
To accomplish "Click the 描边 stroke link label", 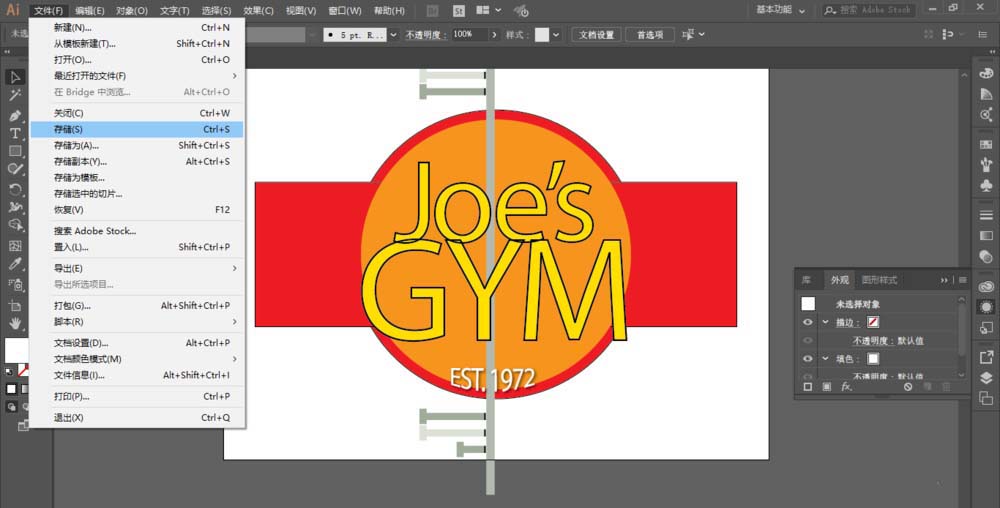I will (x=846, y=323).
